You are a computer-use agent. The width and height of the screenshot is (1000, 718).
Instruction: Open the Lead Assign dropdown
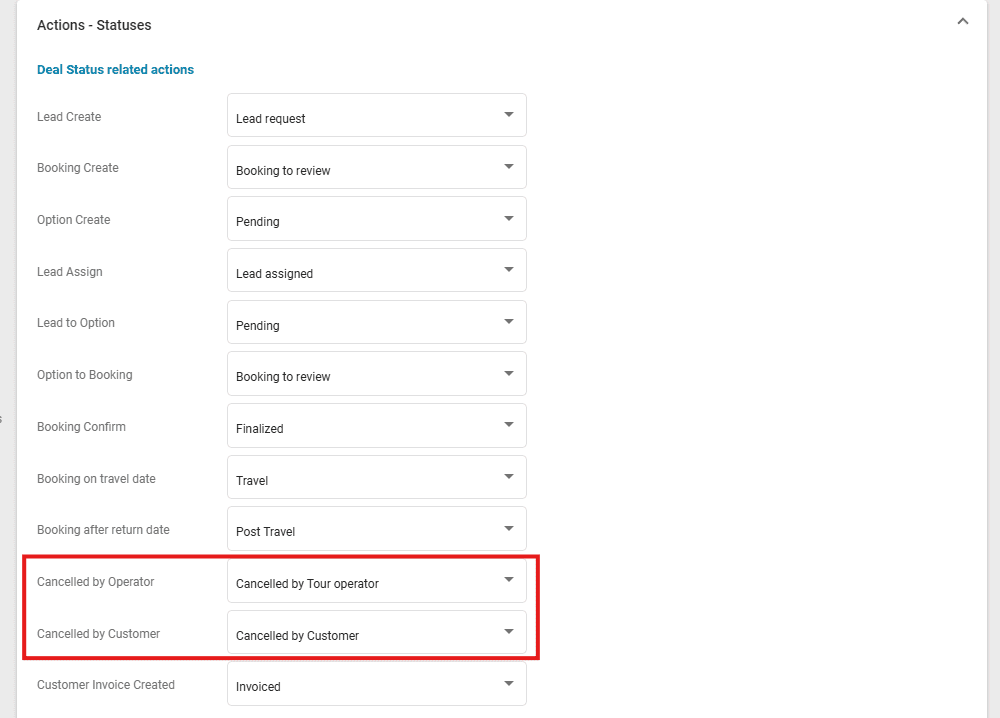376,271
